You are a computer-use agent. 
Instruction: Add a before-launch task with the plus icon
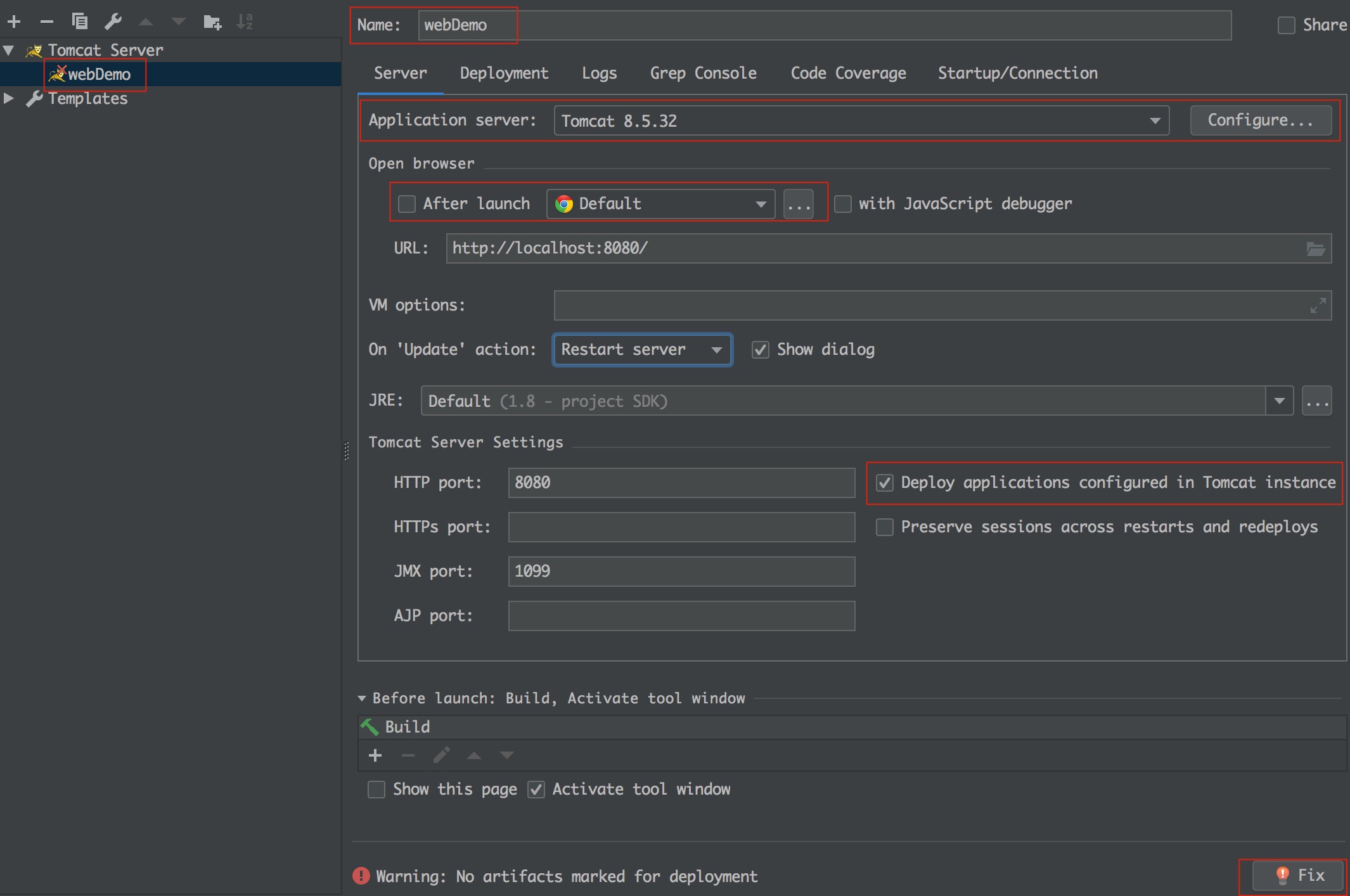375,755
